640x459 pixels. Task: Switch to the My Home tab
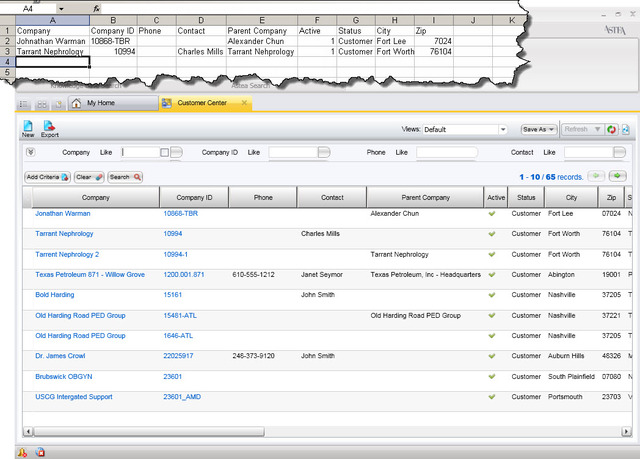click(x=113, y=103)
